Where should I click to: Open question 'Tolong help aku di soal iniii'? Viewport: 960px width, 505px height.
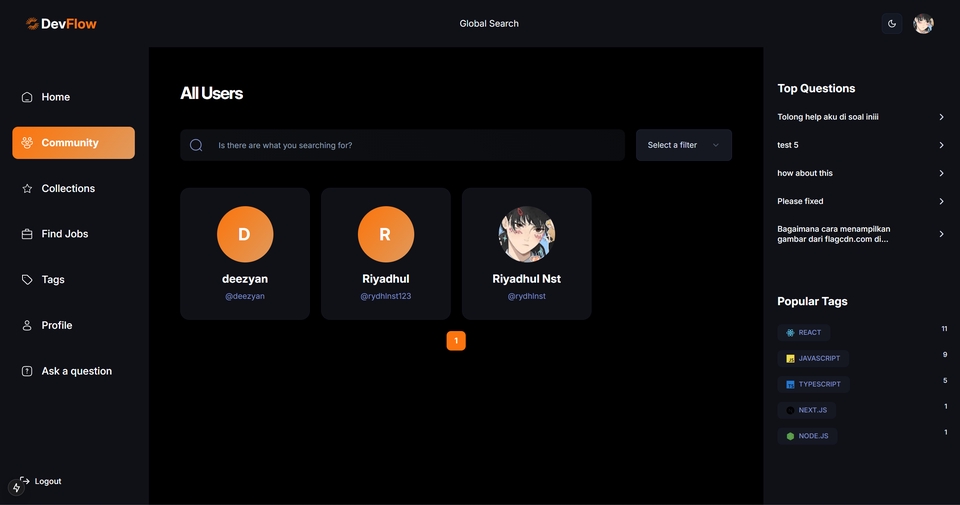tap(828, 117)
